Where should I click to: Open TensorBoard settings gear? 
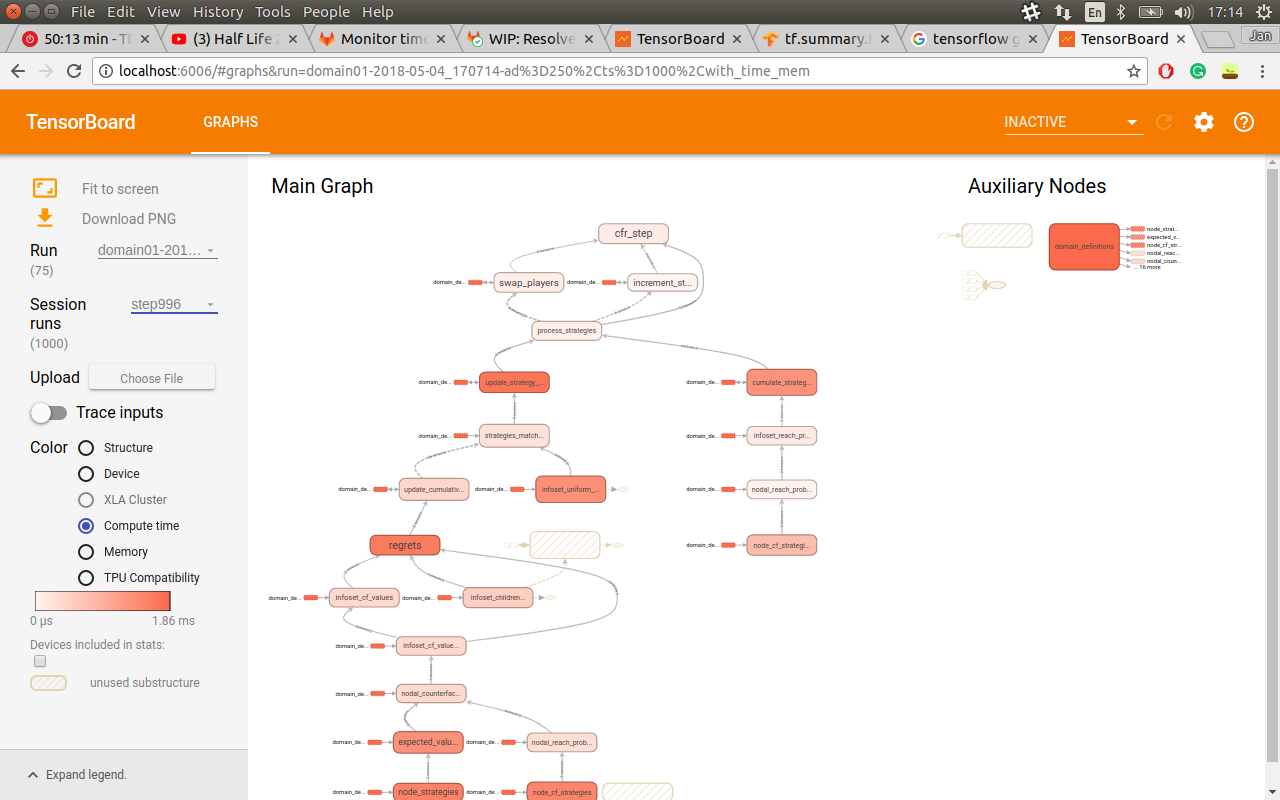tap(1204, 122)
